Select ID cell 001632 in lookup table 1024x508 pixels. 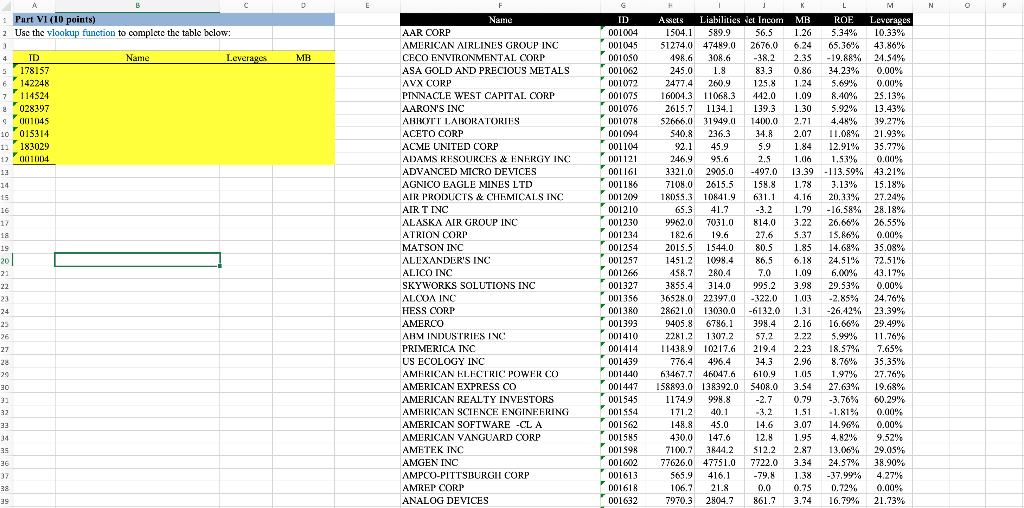pyautogui.click(x=624, y=501)
